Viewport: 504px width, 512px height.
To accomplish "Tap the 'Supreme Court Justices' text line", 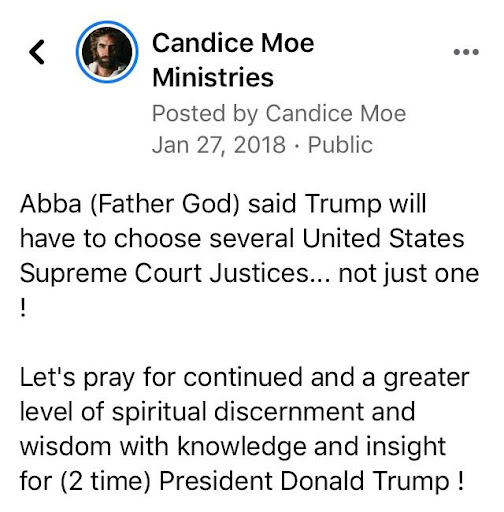I will point(249,274).
